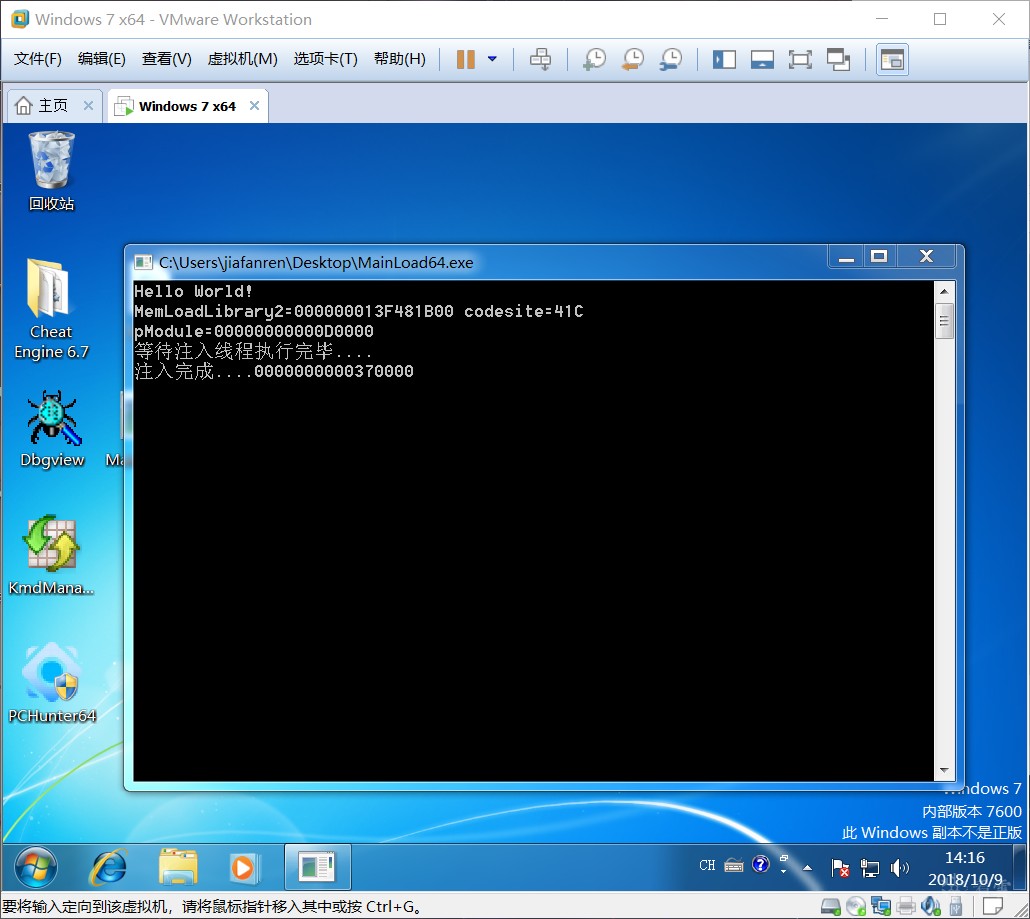
Task: Click the console scrollbar down arrow
Action: pos(944,771)
